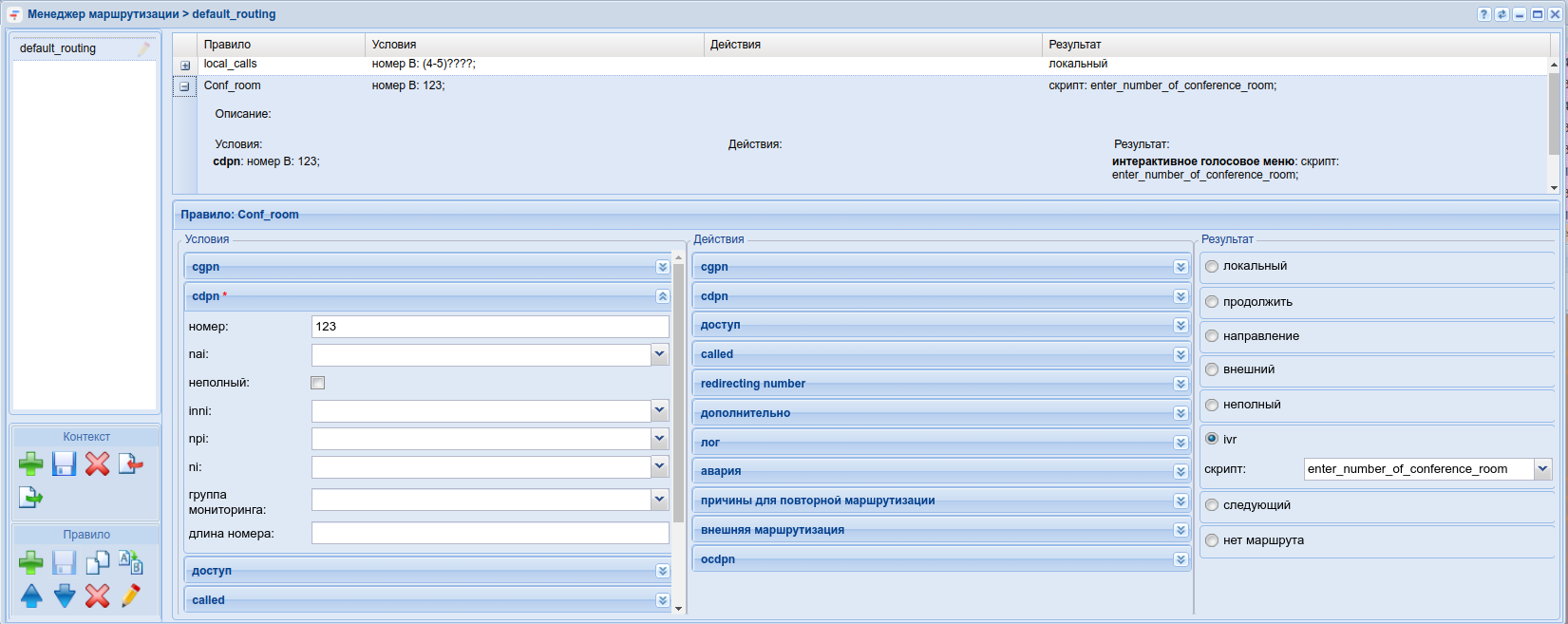Click the Действия column header
Screen dimensions: 1568x624
(873, 45)
